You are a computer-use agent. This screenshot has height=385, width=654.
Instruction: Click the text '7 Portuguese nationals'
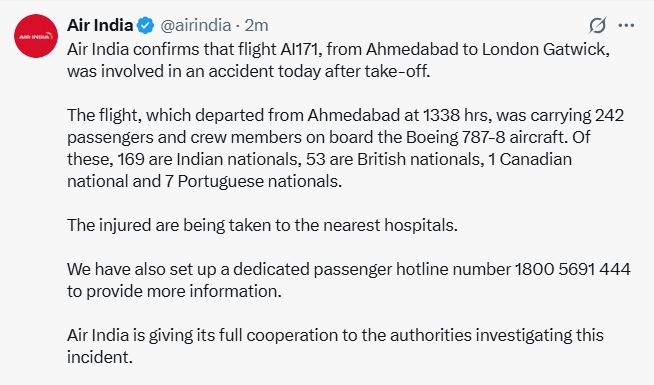click(253, 181)
